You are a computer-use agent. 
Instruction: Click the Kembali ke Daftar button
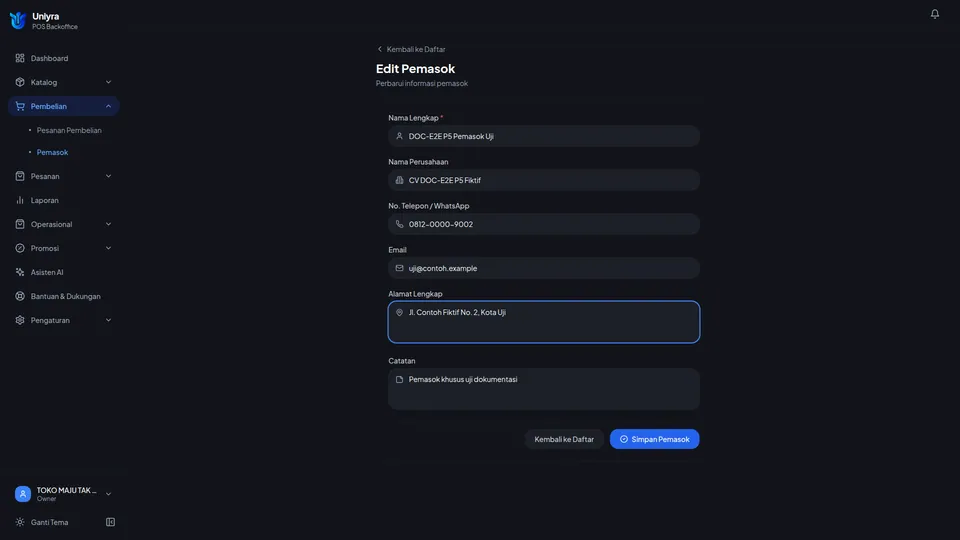tap(564, 439)
